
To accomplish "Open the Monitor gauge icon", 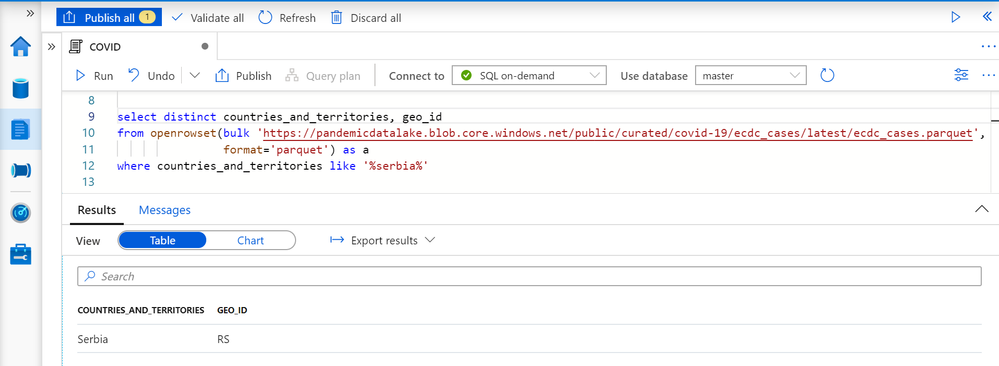I will click(x=20, y=212).
